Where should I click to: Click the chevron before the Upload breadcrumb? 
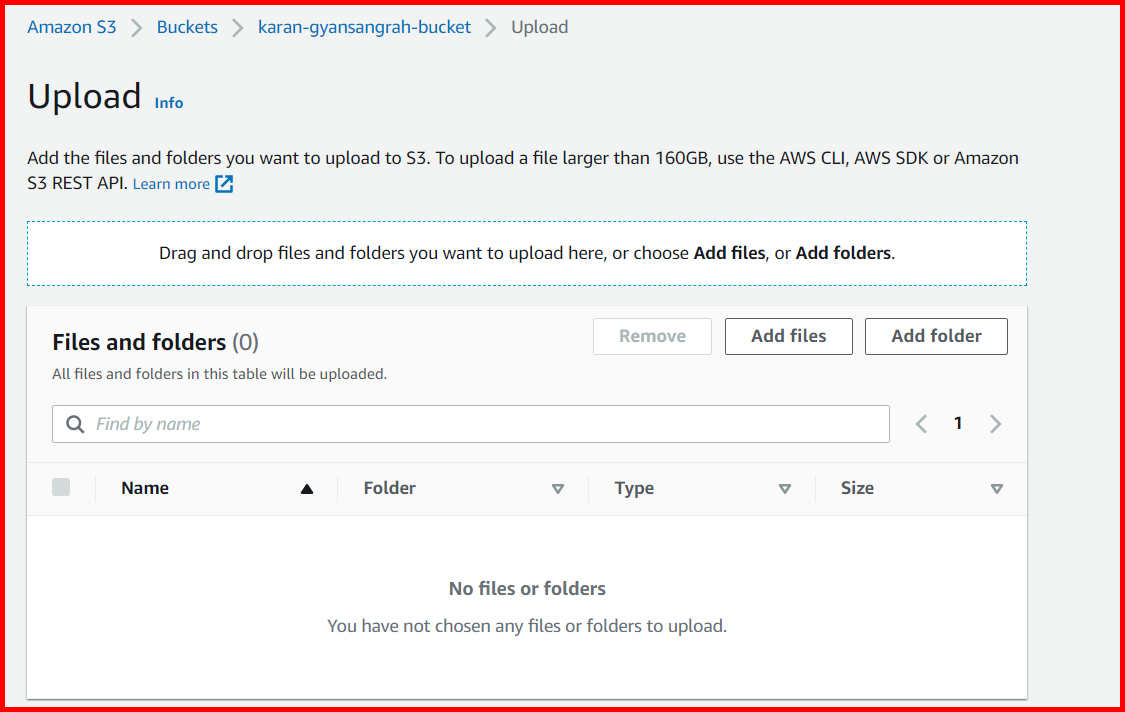[x=490, y=27]
